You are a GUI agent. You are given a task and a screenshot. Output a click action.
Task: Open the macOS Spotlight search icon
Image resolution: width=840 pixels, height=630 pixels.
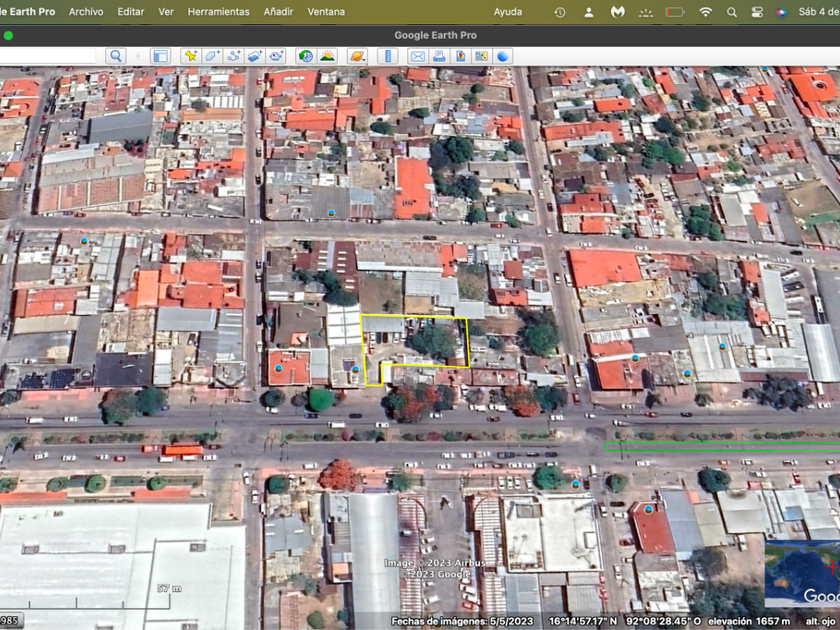(731, 12)
